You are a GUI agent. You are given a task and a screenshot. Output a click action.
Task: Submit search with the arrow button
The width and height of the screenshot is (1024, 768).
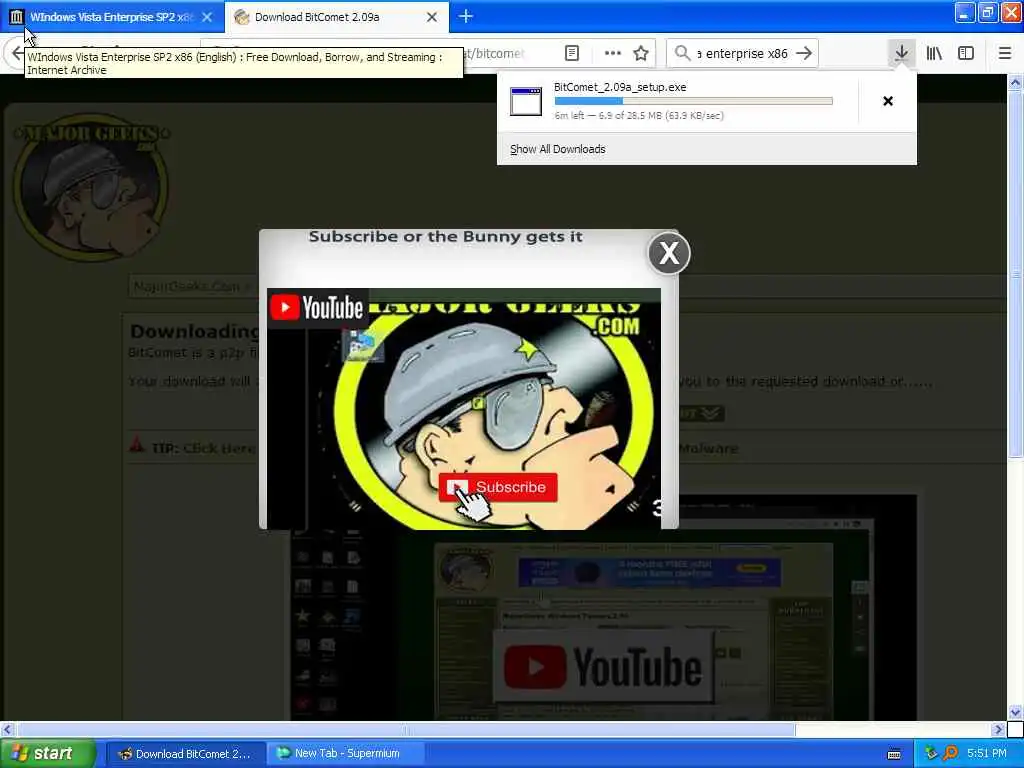pyautogui.click(x=805, y=53)
